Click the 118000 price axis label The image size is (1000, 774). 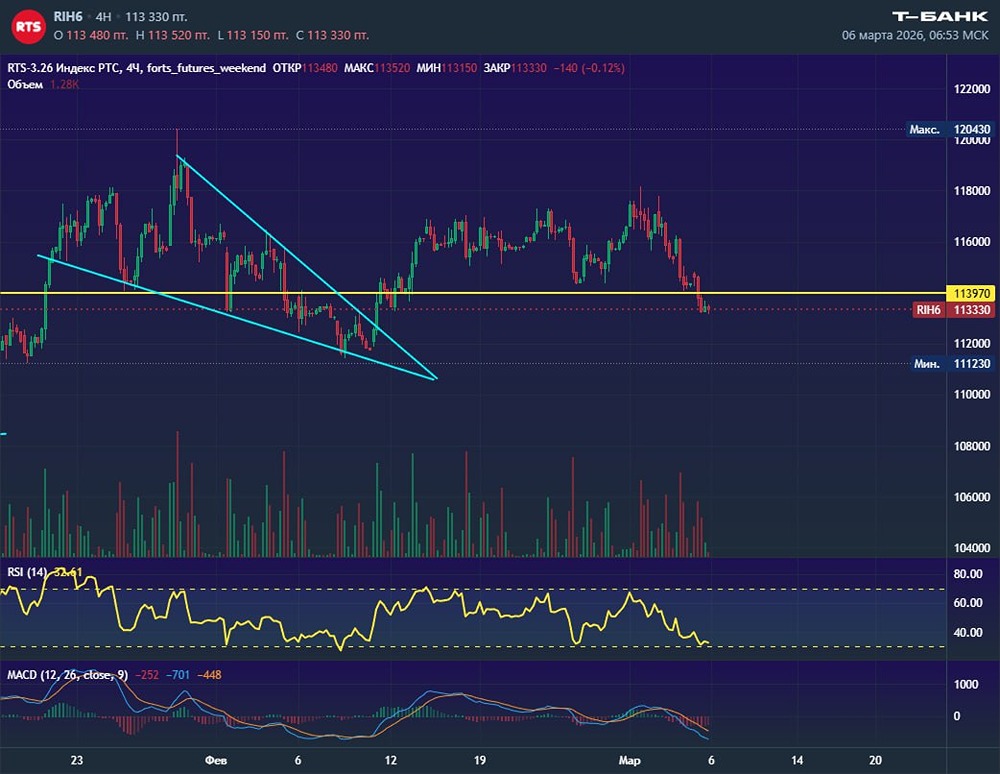click(x=972, y=191)
